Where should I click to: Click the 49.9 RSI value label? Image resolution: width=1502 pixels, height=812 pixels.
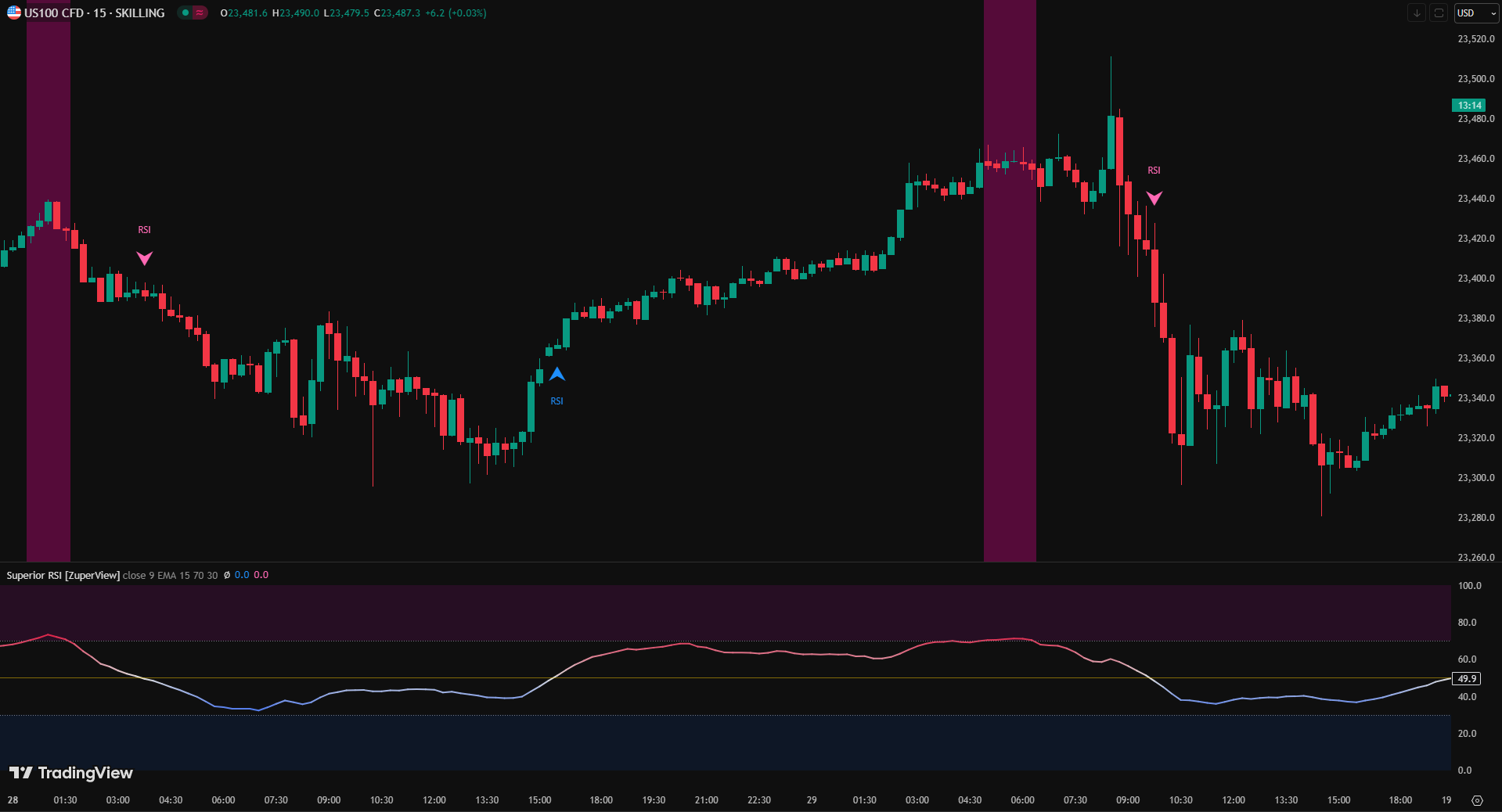[x=1467, y=679]
